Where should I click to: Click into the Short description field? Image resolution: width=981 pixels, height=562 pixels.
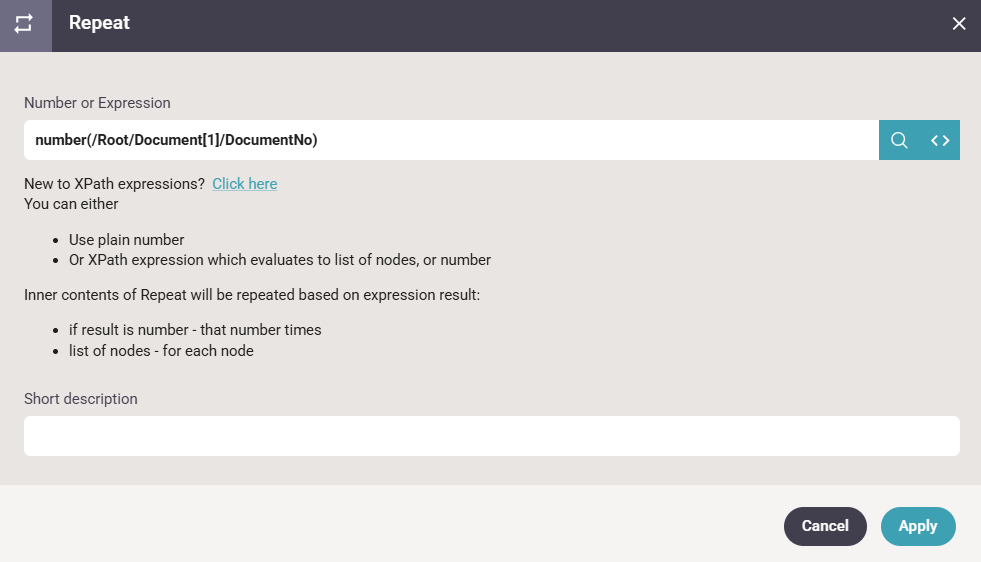pyautogui.click(x=491, y=436)
